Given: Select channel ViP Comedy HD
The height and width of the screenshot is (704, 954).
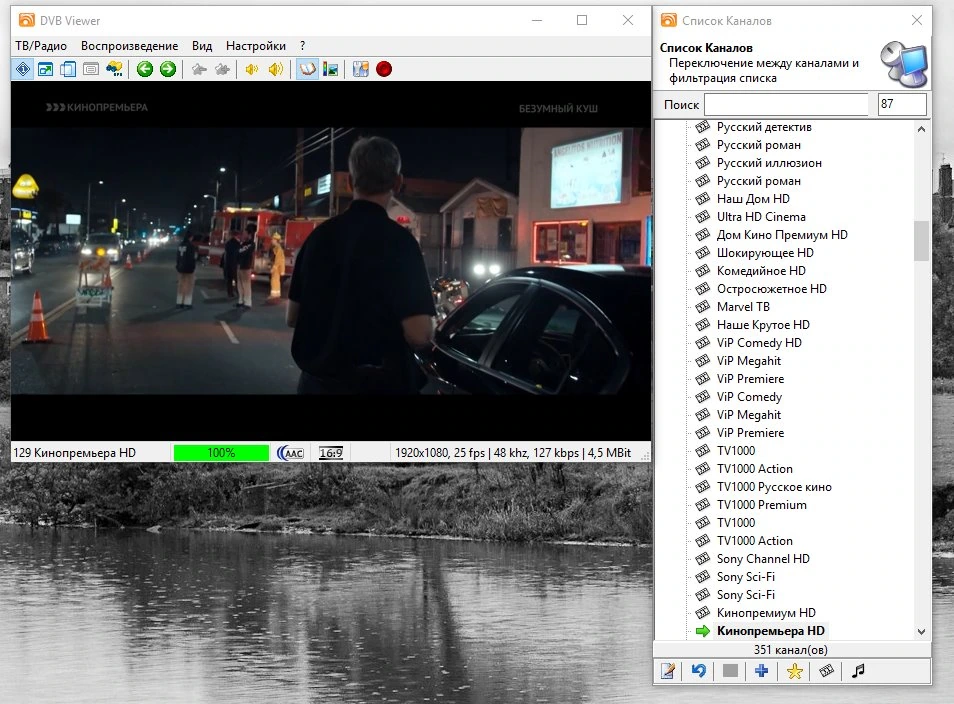Looking at the screenshot, I should (x=759, y=343).
